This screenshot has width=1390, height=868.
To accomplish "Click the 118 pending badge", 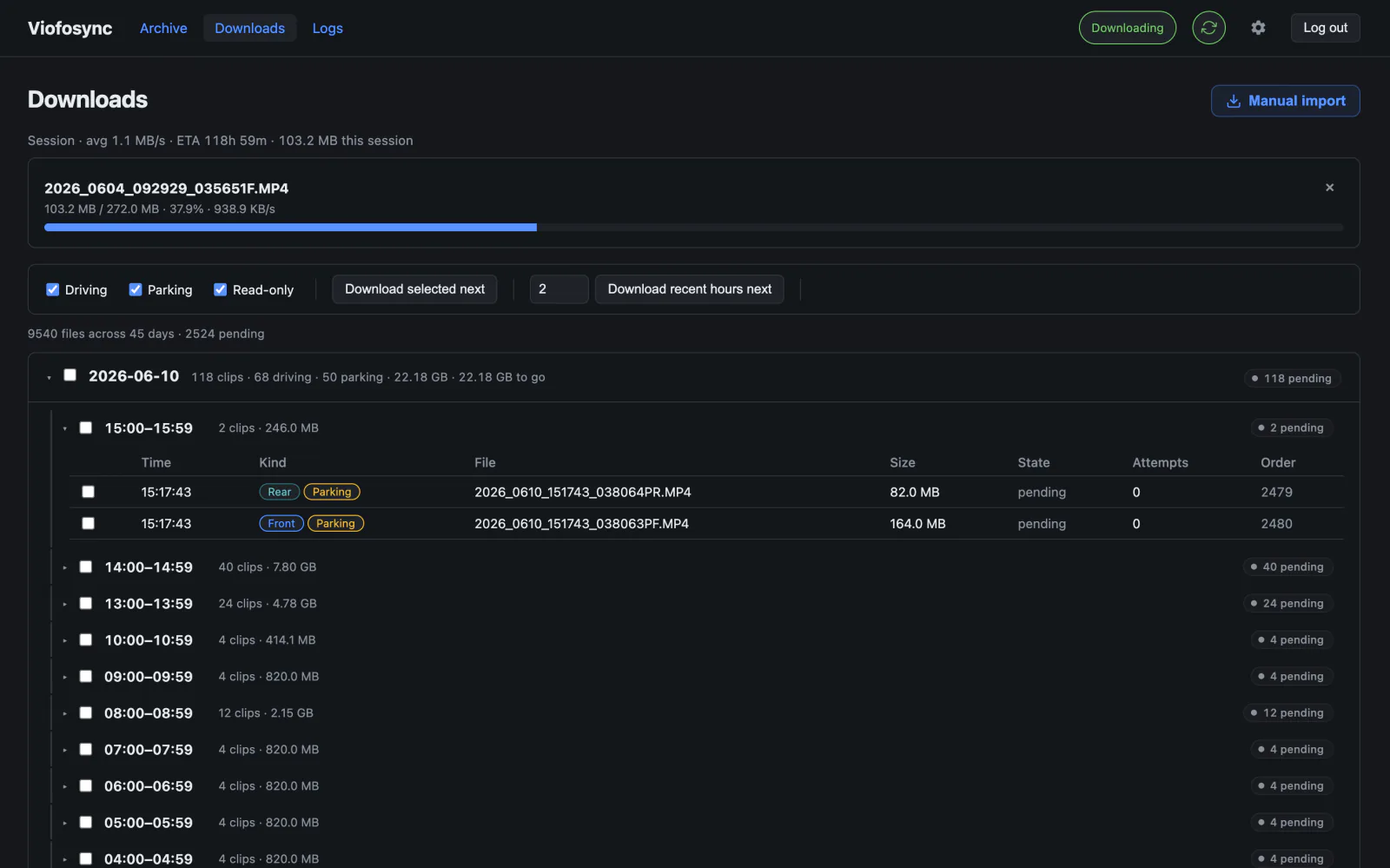I will pyautogui.click(x=1292, y=378).
